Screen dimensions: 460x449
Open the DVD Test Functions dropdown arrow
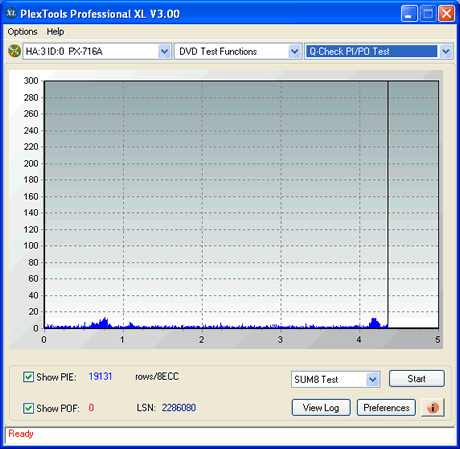point(294,52)
